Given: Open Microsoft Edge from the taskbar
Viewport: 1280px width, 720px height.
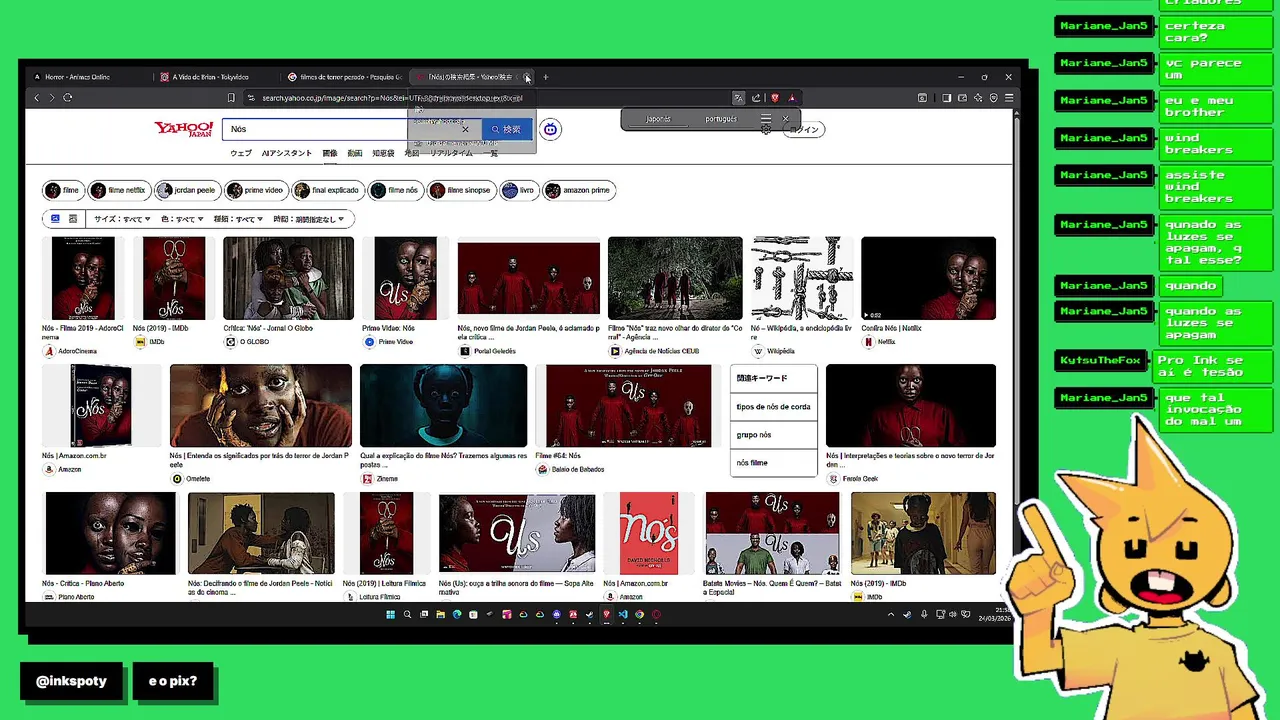Looking at the screenshot, I should pyautogui.click(x=457, y=615).
